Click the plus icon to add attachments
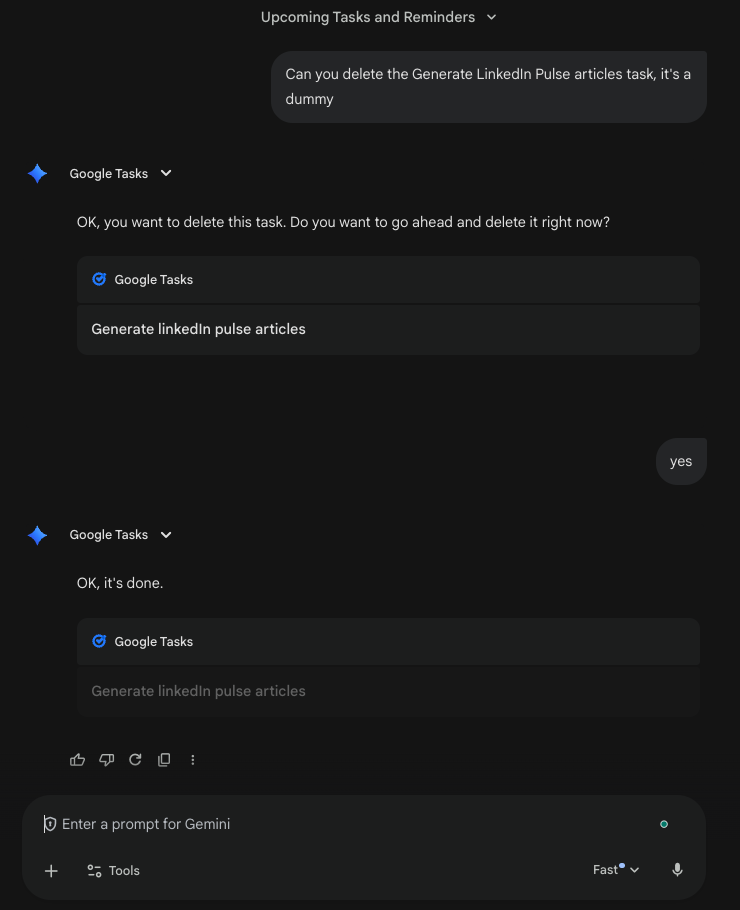 51,870
